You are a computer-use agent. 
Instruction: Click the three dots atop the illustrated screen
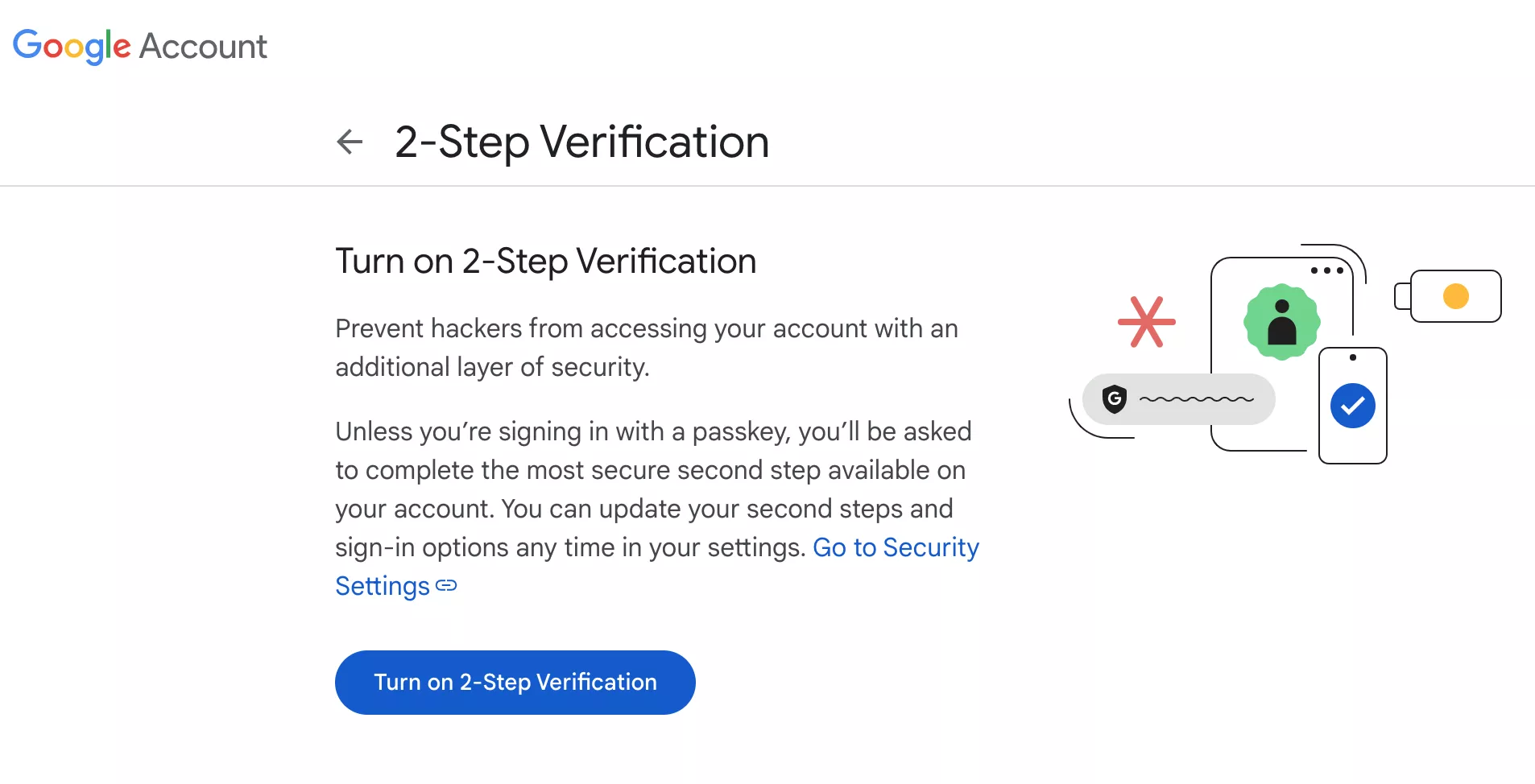(x=1326, y=270)
